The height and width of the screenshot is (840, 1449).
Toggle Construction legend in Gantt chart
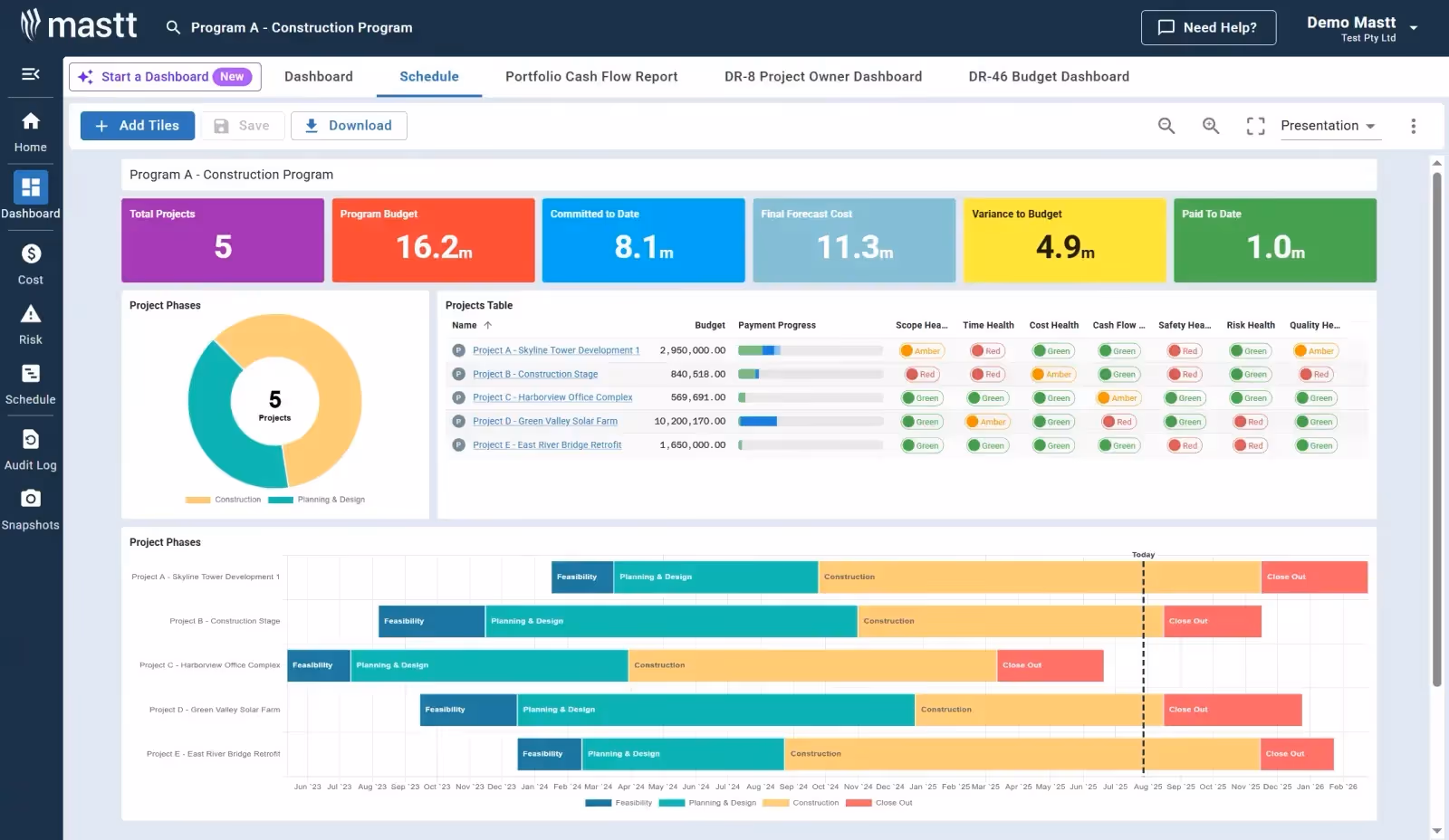(801, 803)
